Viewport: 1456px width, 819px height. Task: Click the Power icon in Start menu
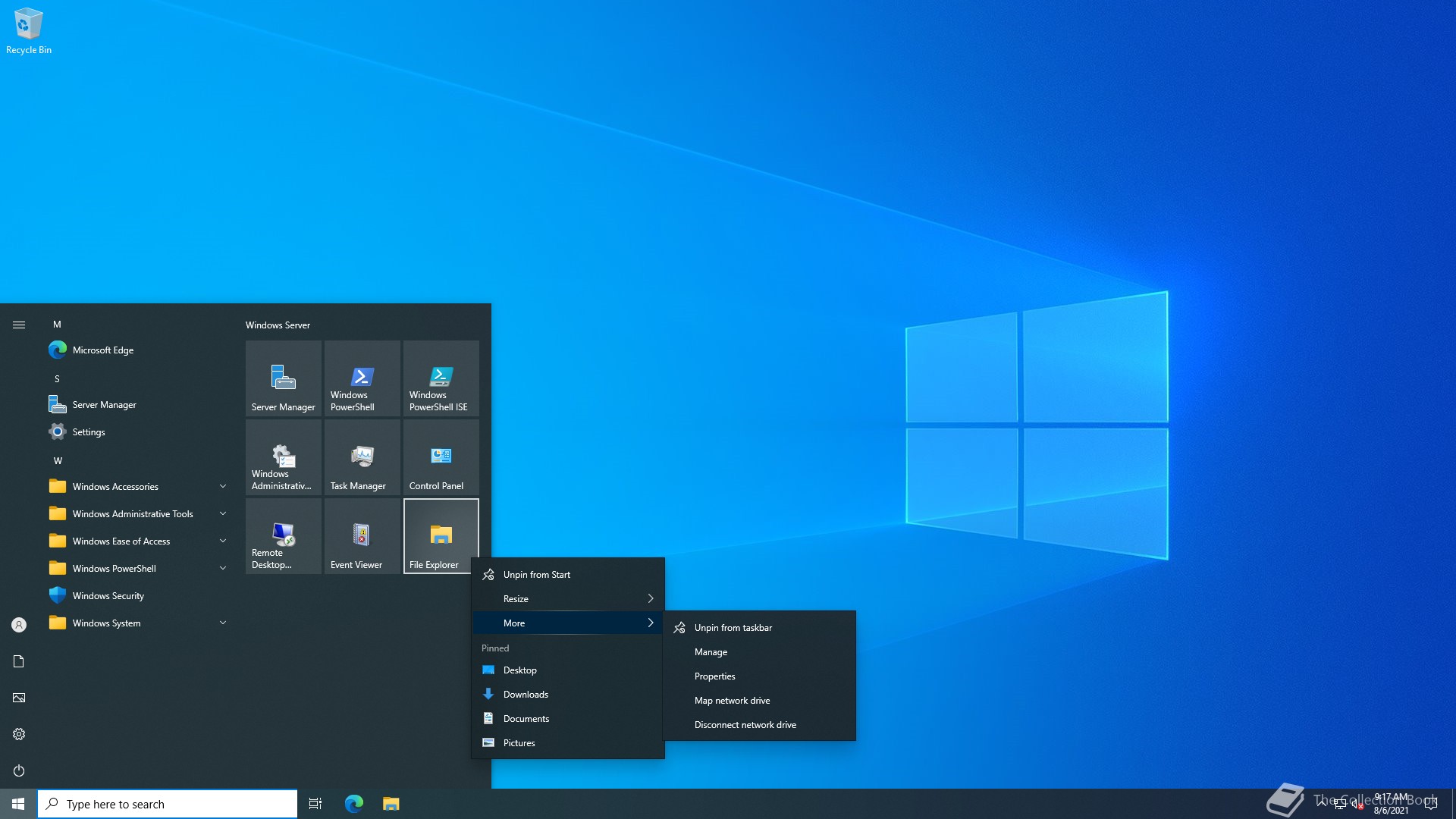point(19,770)
